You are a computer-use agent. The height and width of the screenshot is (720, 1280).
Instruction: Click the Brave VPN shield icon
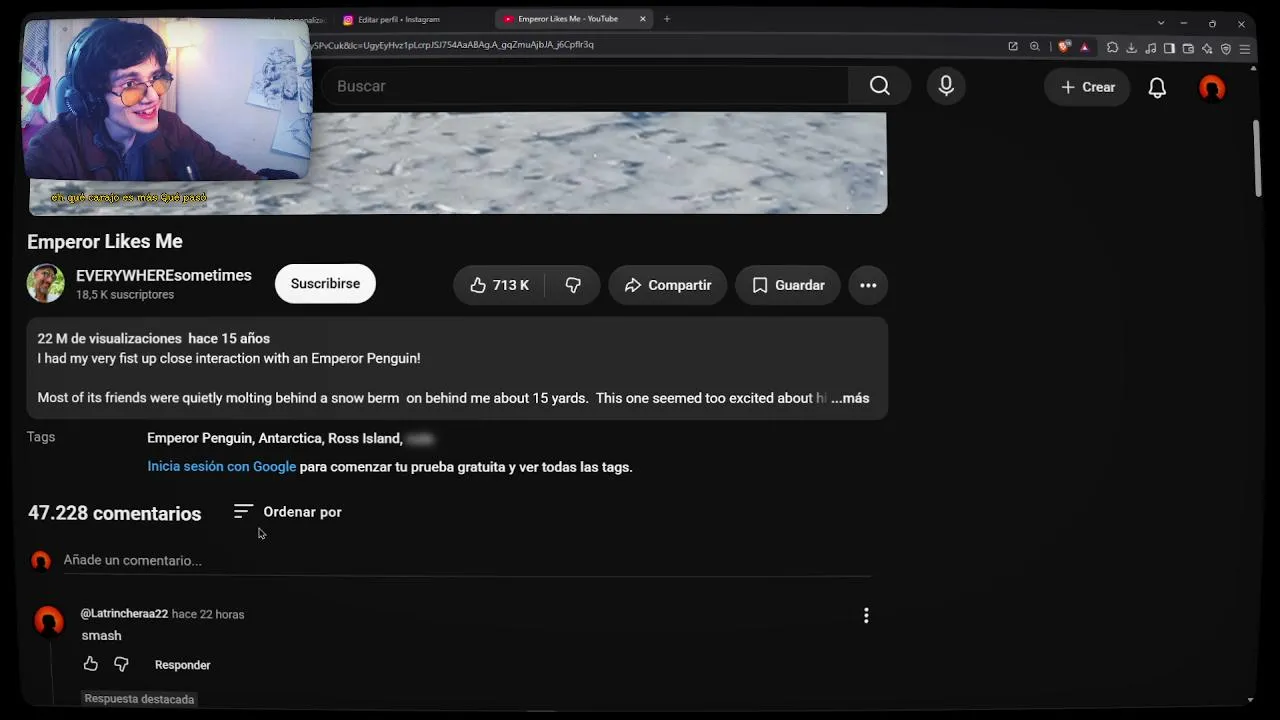[x=1226, y=48]
